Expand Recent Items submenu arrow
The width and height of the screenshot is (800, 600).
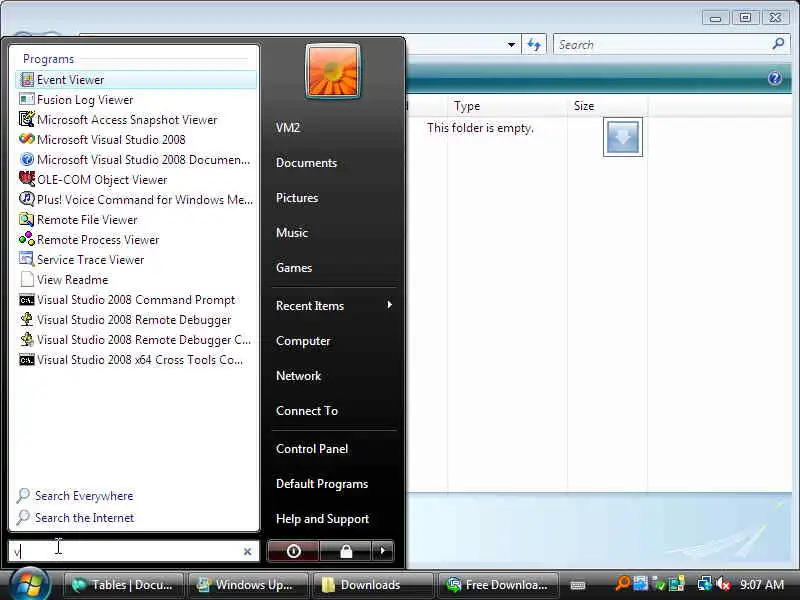[x=389, y=305]
